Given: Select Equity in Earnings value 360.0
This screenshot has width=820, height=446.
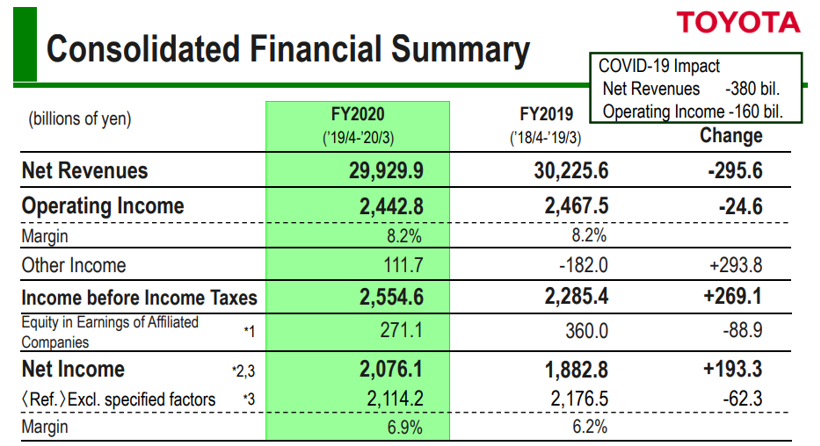Looking at the screenshot, I should tap(586, 331).
